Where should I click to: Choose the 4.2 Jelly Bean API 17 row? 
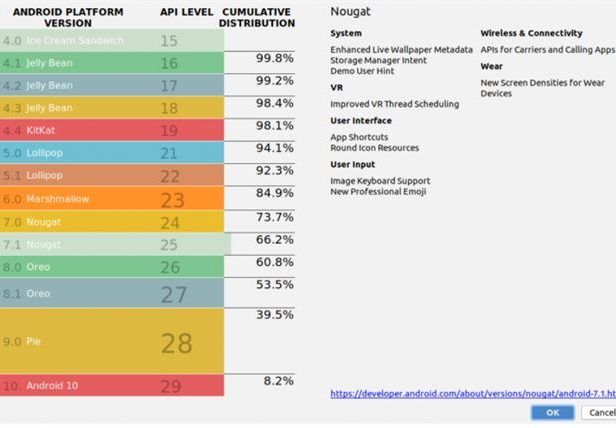(x=112, y=85)
